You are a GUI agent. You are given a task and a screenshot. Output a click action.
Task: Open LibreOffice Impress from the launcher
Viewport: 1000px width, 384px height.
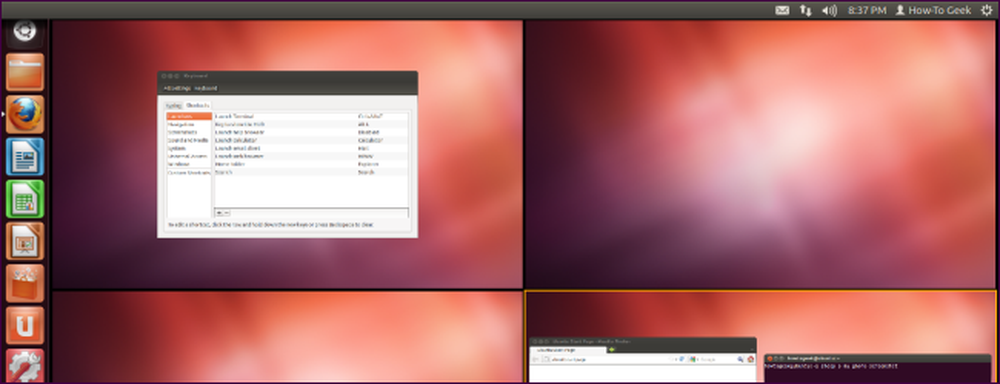(25, 240)
